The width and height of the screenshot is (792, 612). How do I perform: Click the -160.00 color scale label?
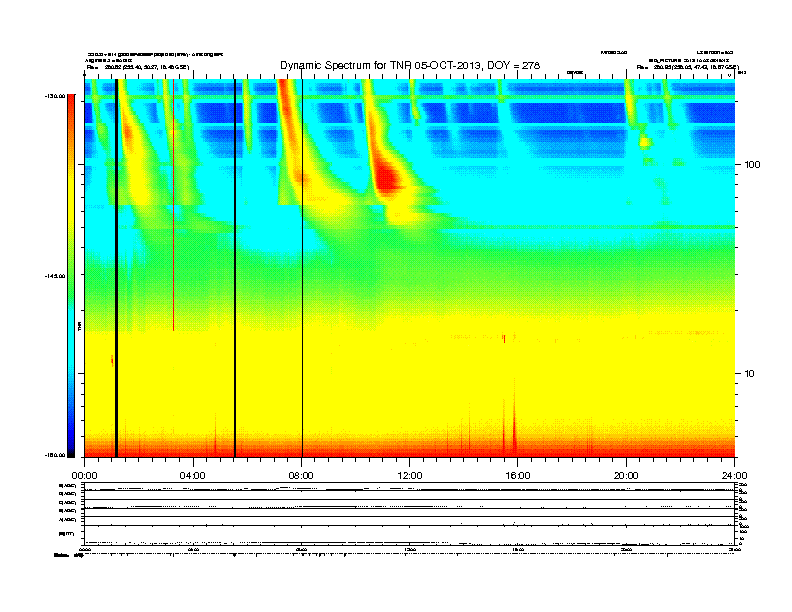[55, 455]
